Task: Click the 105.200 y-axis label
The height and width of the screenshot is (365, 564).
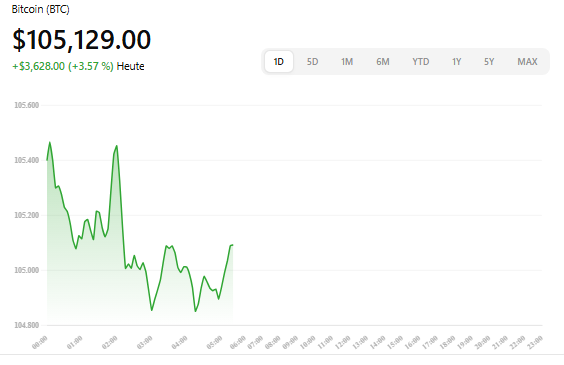Action: (27, 215)
